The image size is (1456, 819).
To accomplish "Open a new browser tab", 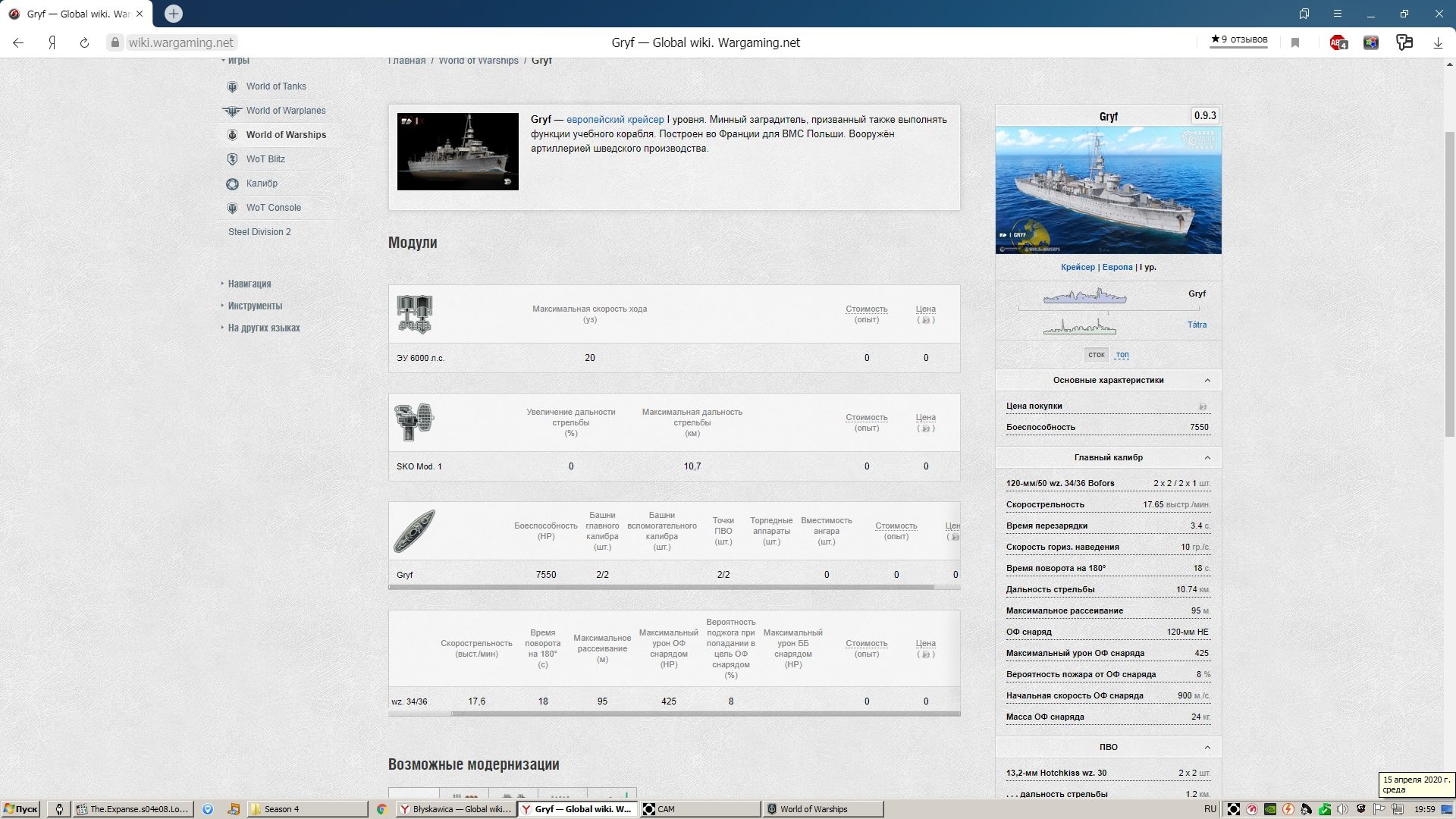I will [x=174, y=14].
